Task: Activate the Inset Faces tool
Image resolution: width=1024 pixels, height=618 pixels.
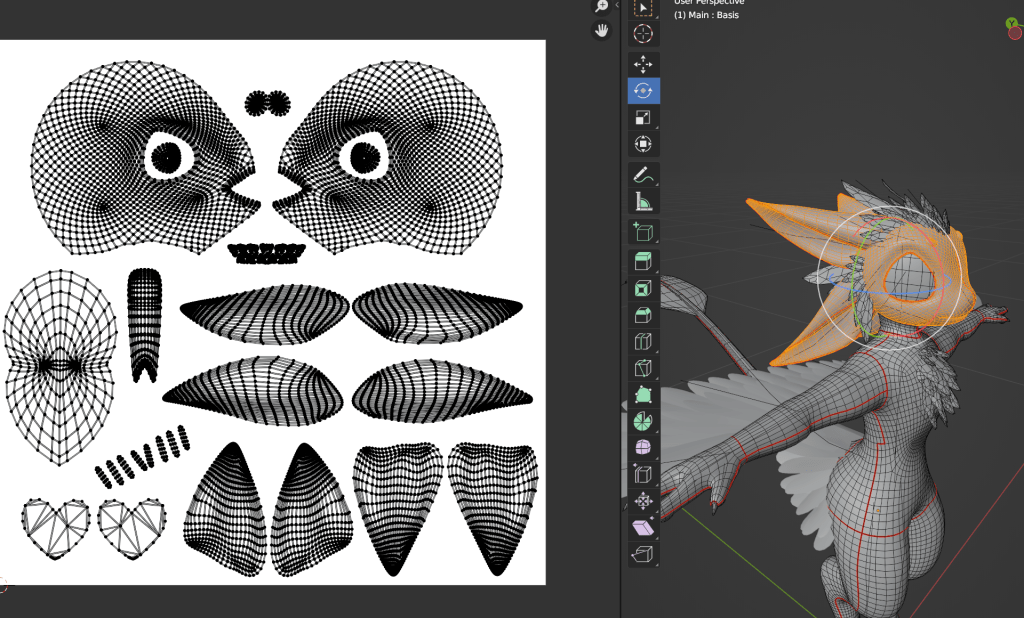Action: (643, 289)
